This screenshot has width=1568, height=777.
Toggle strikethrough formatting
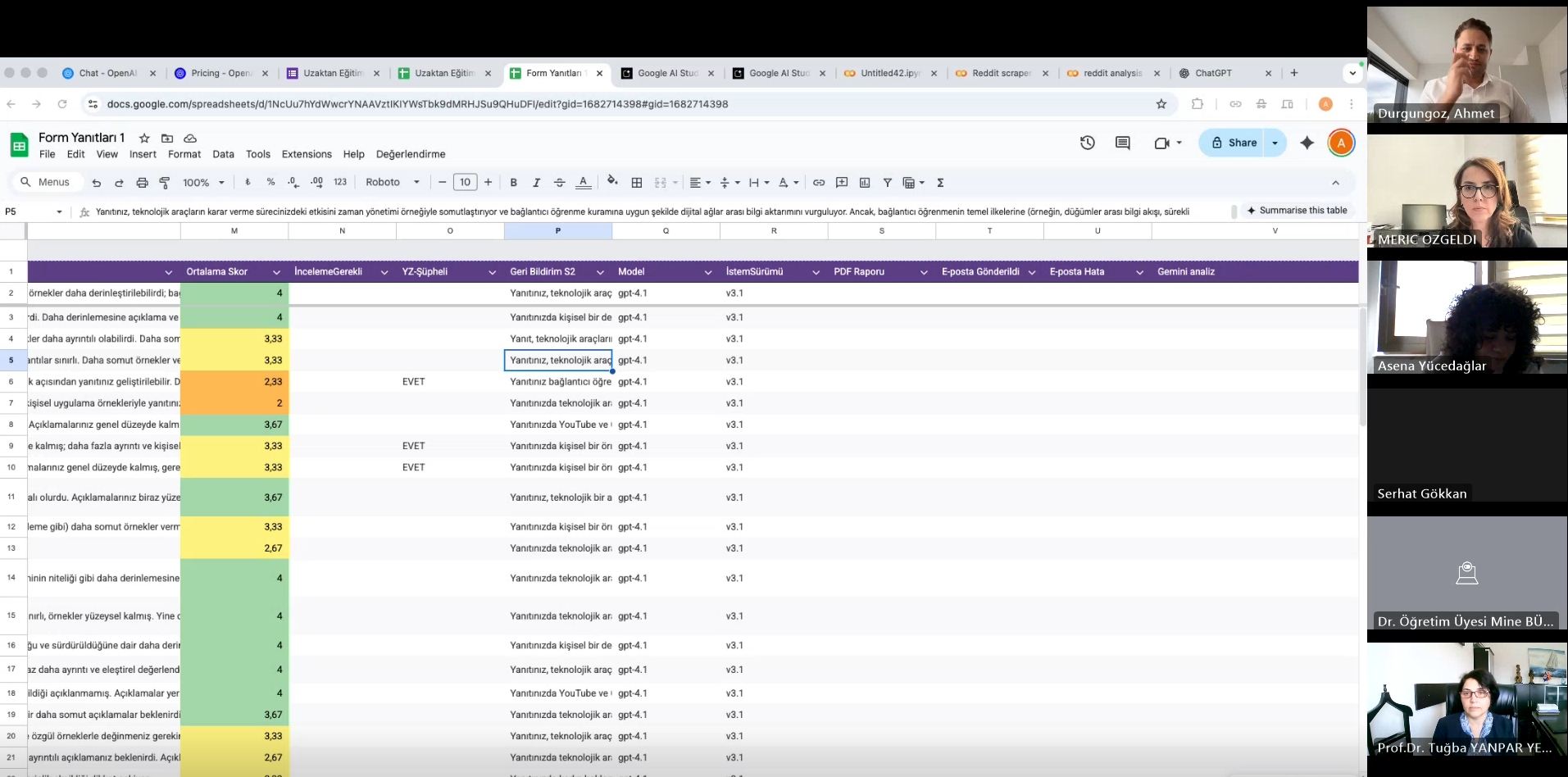[x=559, y=183]
